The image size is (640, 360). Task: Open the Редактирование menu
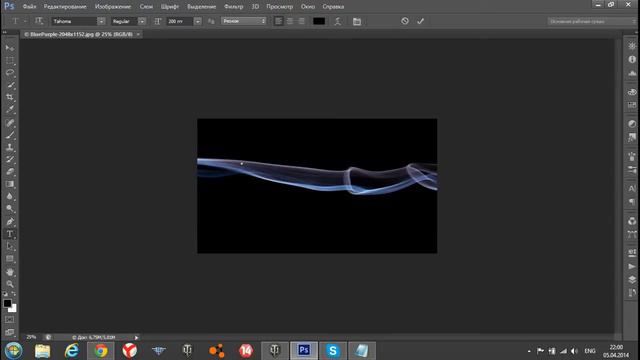click(x=65, y=7)
